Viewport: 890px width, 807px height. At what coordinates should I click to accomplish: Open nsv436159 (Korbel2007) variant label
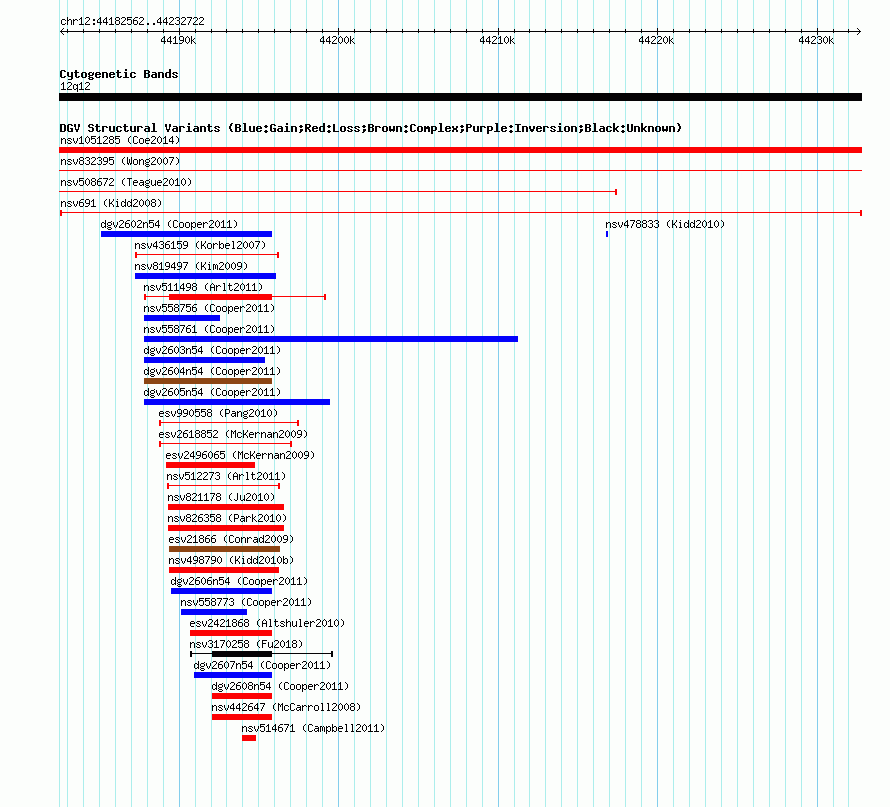pos(200,245)
